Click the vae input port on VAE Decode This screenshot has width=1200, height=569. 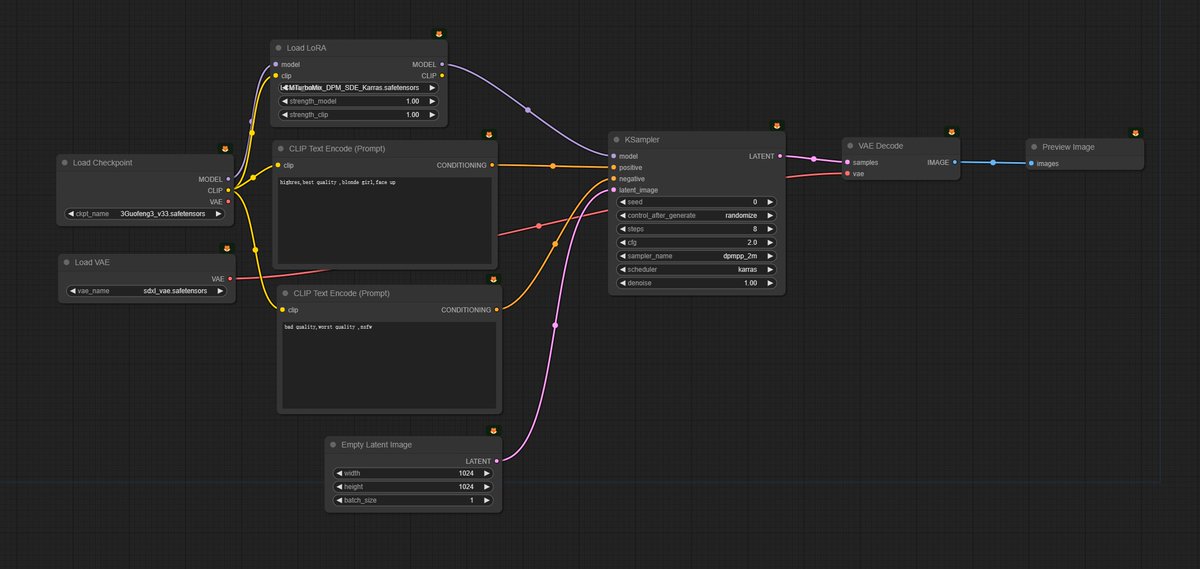click(x=847, y=173)
